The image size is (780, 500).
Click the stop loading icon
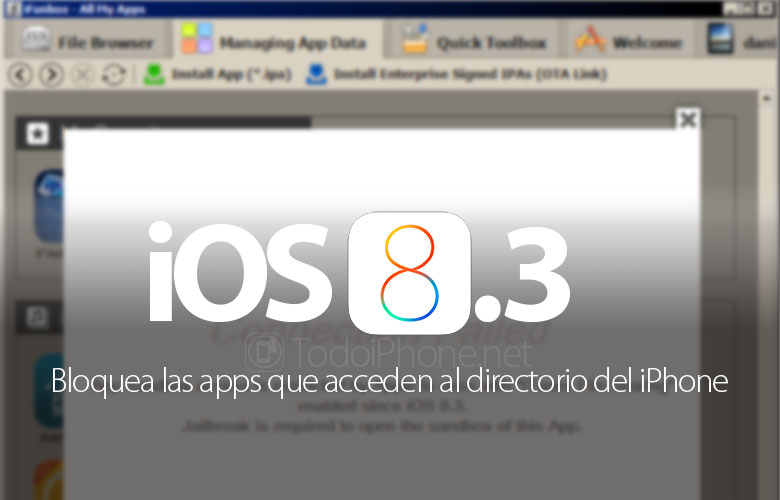click(x=82, y=75)
